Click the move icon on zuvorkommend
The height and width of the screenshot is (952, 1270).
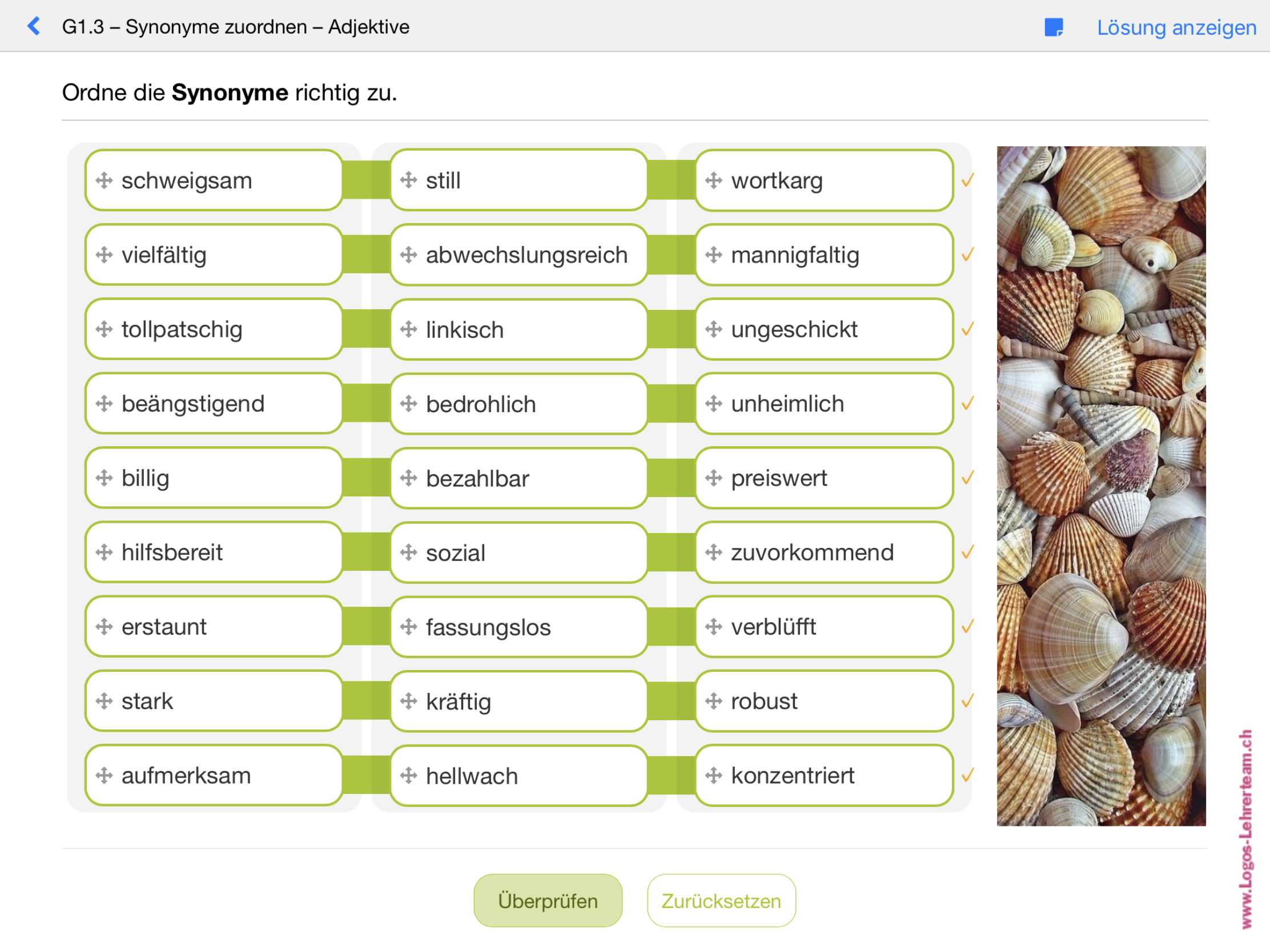[x=713, y=552]
